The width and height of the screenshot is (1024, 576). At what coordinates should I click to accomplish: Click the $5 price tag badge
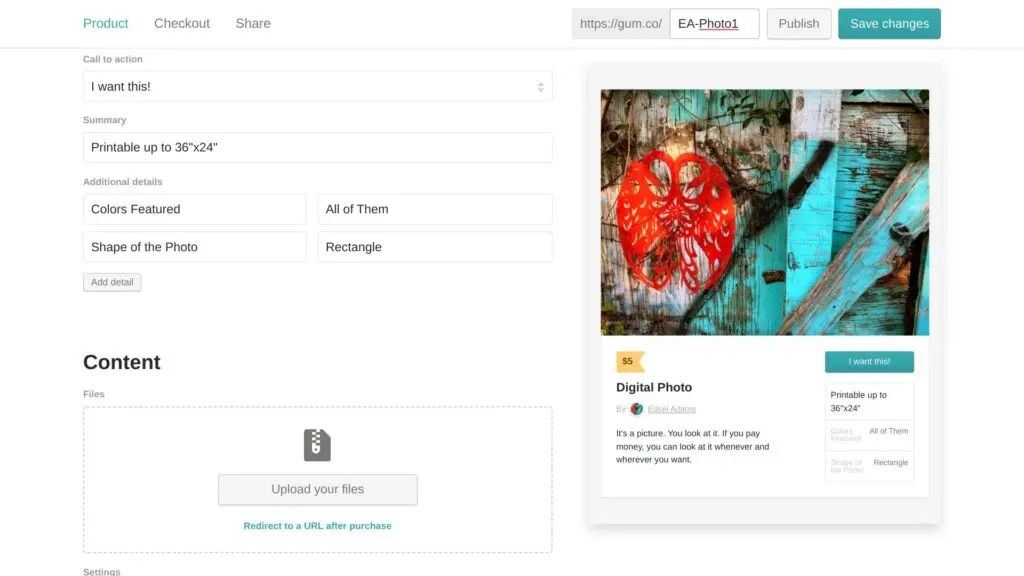629,361
